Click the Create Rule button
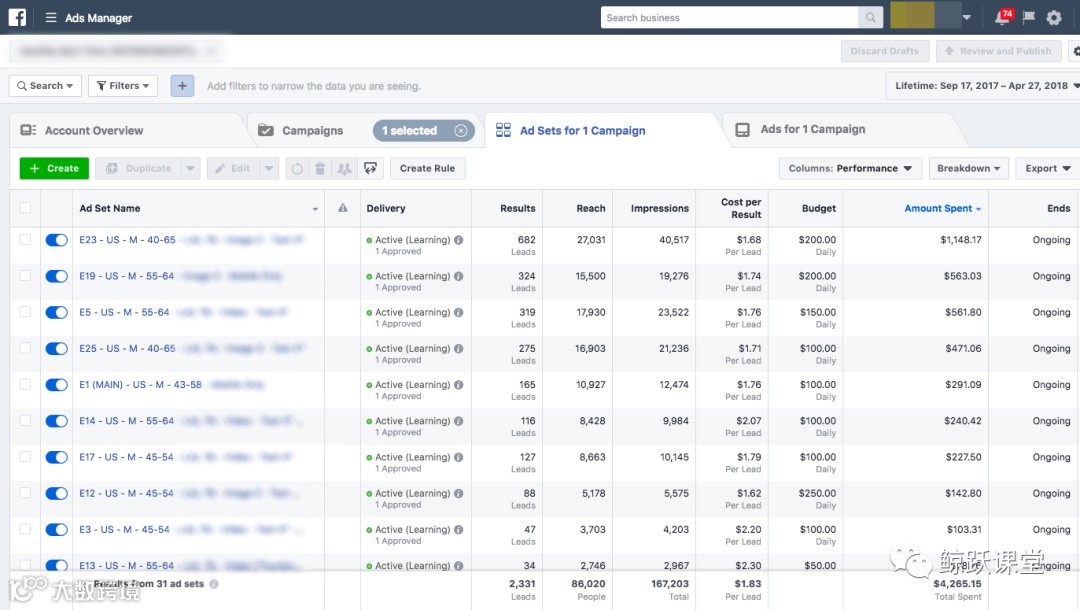 428,168
